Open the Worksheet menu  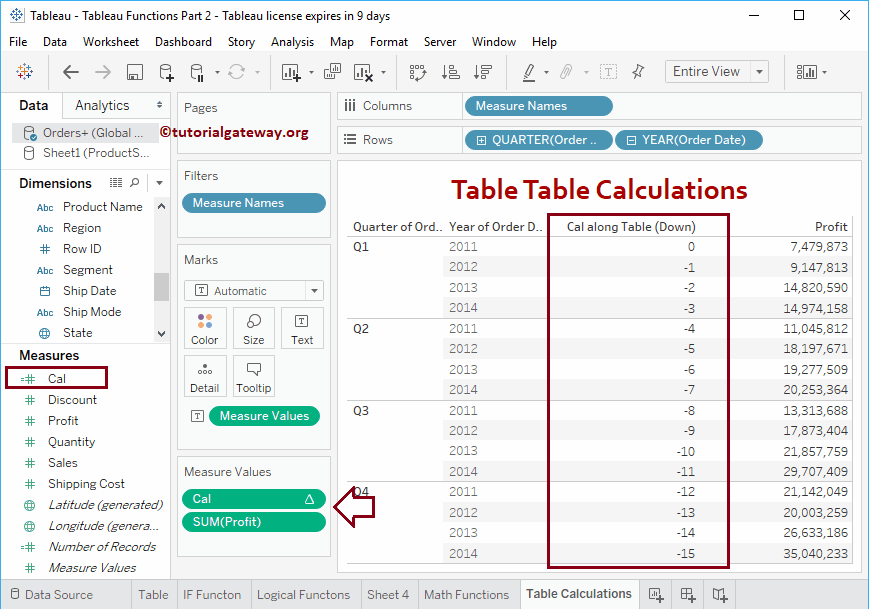pos(111,42)
